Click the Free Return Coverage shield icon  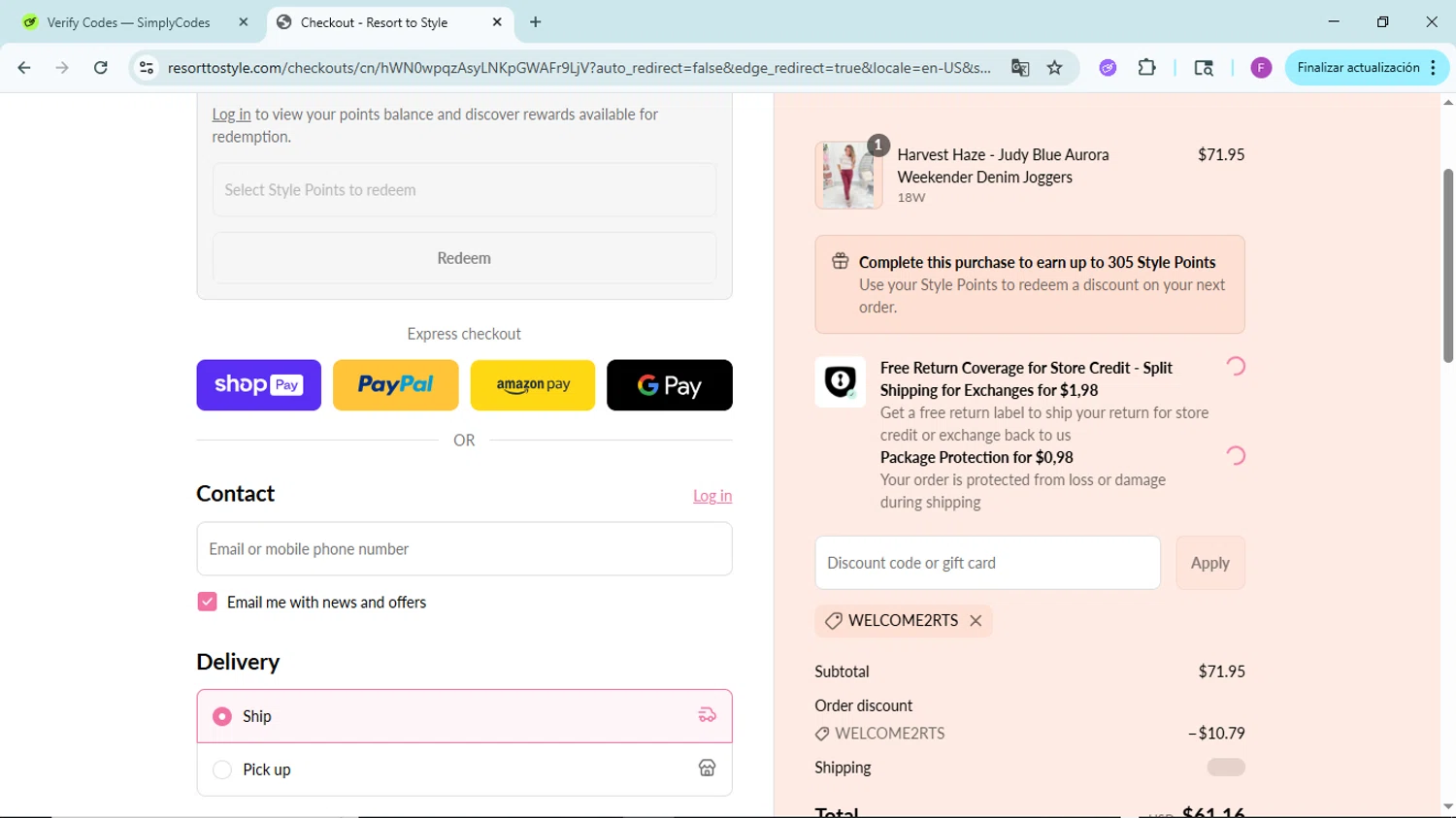(x=840, y=381)
